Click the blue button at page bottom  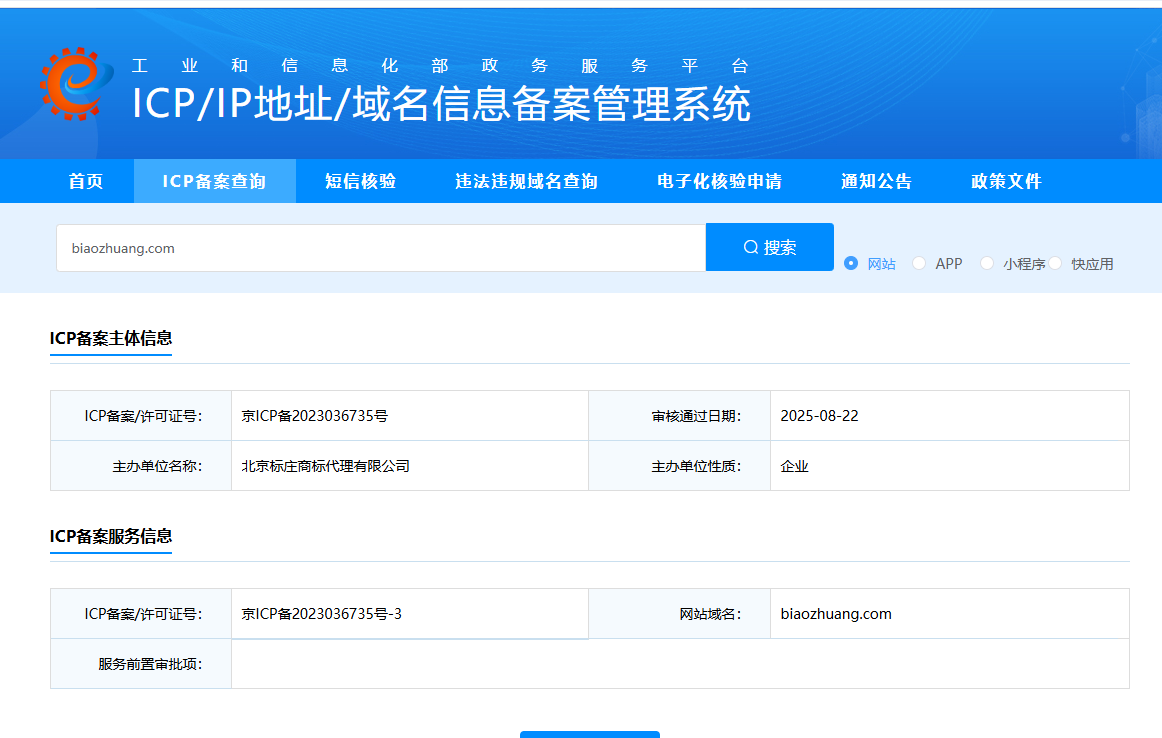[589, 734]
